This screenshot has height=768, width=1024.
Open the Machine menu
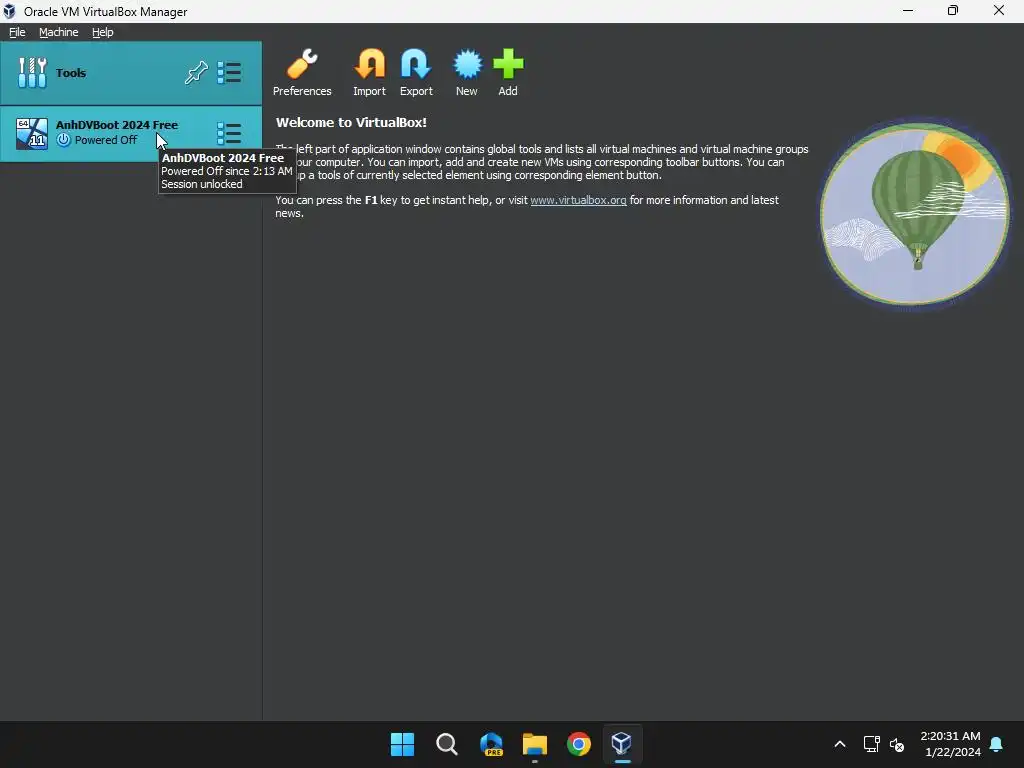59,32
